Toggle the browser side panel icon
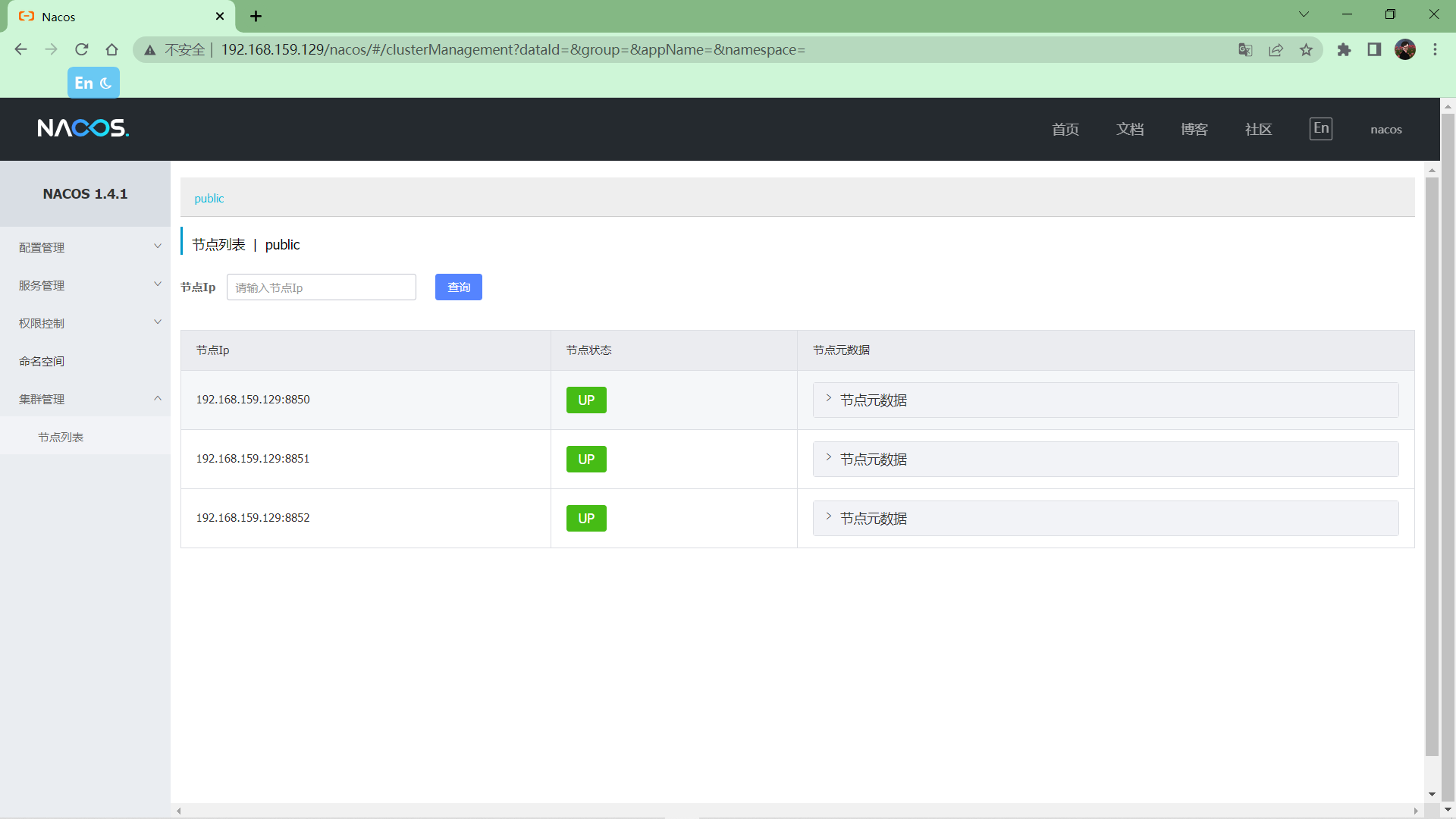This screenshot has height=819, width=1456. click(x=1374, y=49)
